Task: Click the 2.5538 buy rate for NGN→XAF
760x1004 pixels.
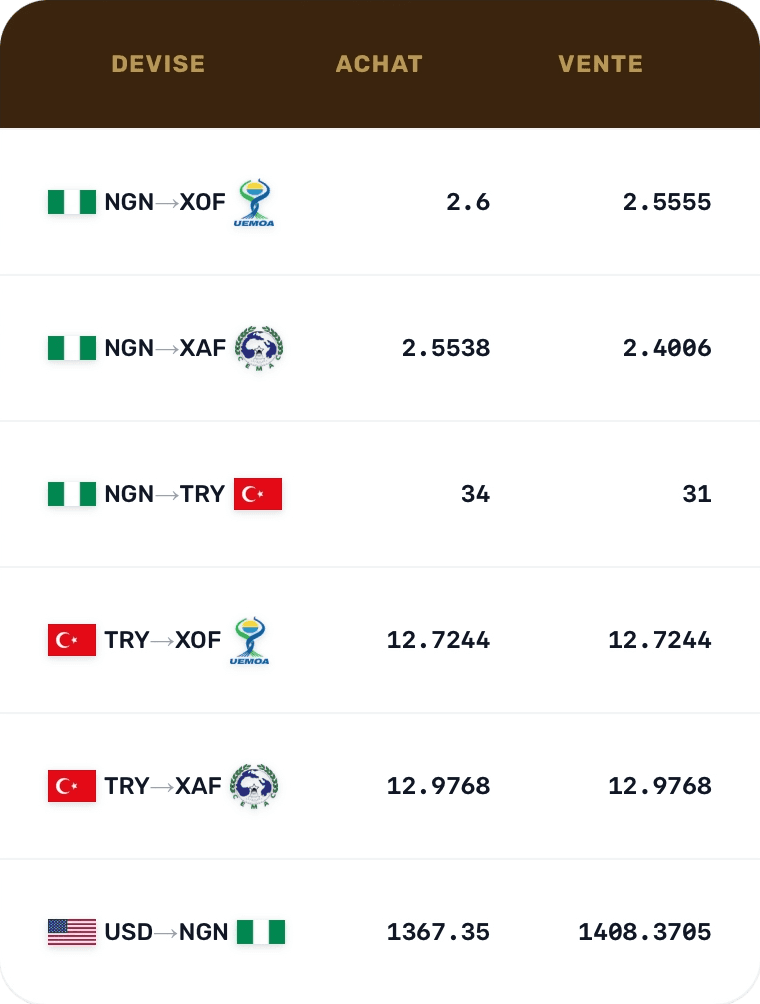Action: click(x=446, y=348)
